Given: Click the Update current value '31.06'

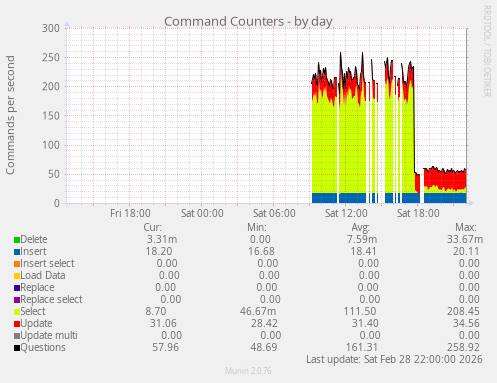Looking at the screenshot, I should (163, 323).
